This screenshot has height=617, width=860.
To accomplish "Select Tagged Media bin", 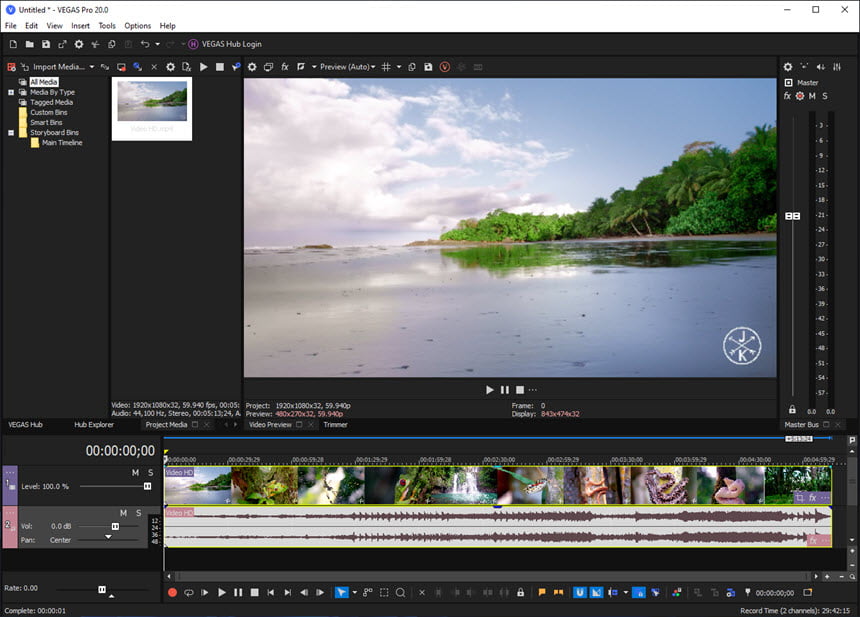I will (x=51, y=102).
